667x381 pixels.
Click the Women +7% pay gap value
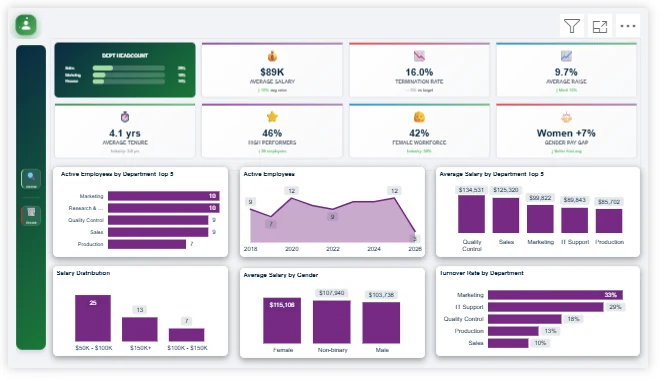(x=566, y=133)
